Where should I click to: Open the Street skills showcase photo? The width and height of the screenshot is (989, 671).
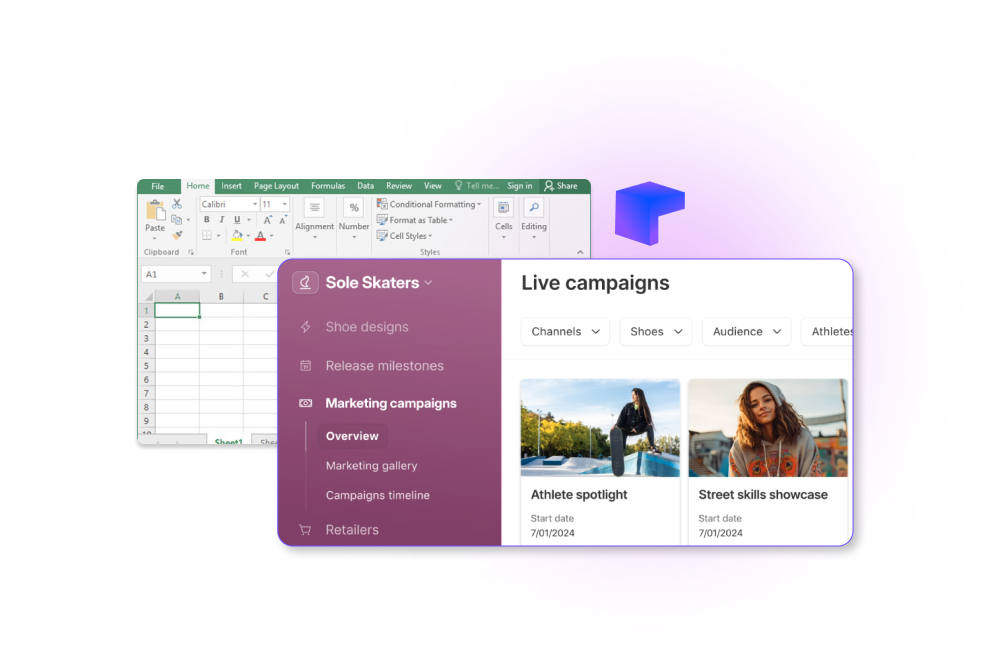[768, 428]
